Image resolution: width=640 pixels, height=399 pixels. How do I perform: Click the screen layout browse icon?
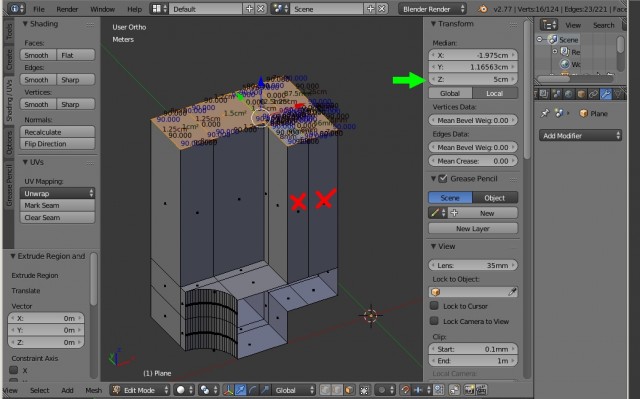158,9
